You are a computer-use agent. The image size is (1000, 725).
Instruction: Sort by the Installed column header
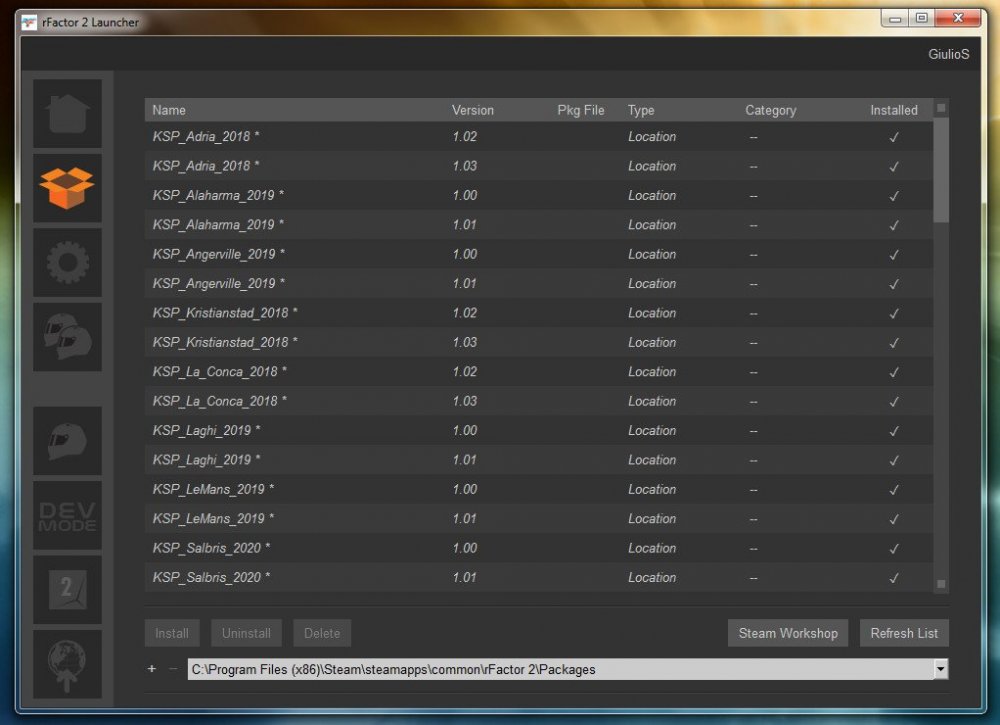click(x=893, y=110)
